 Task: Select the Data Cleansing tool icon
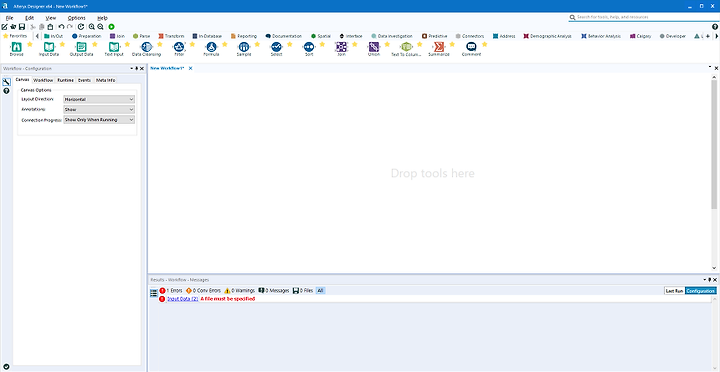pyautogui.click(x=146, y=46)
